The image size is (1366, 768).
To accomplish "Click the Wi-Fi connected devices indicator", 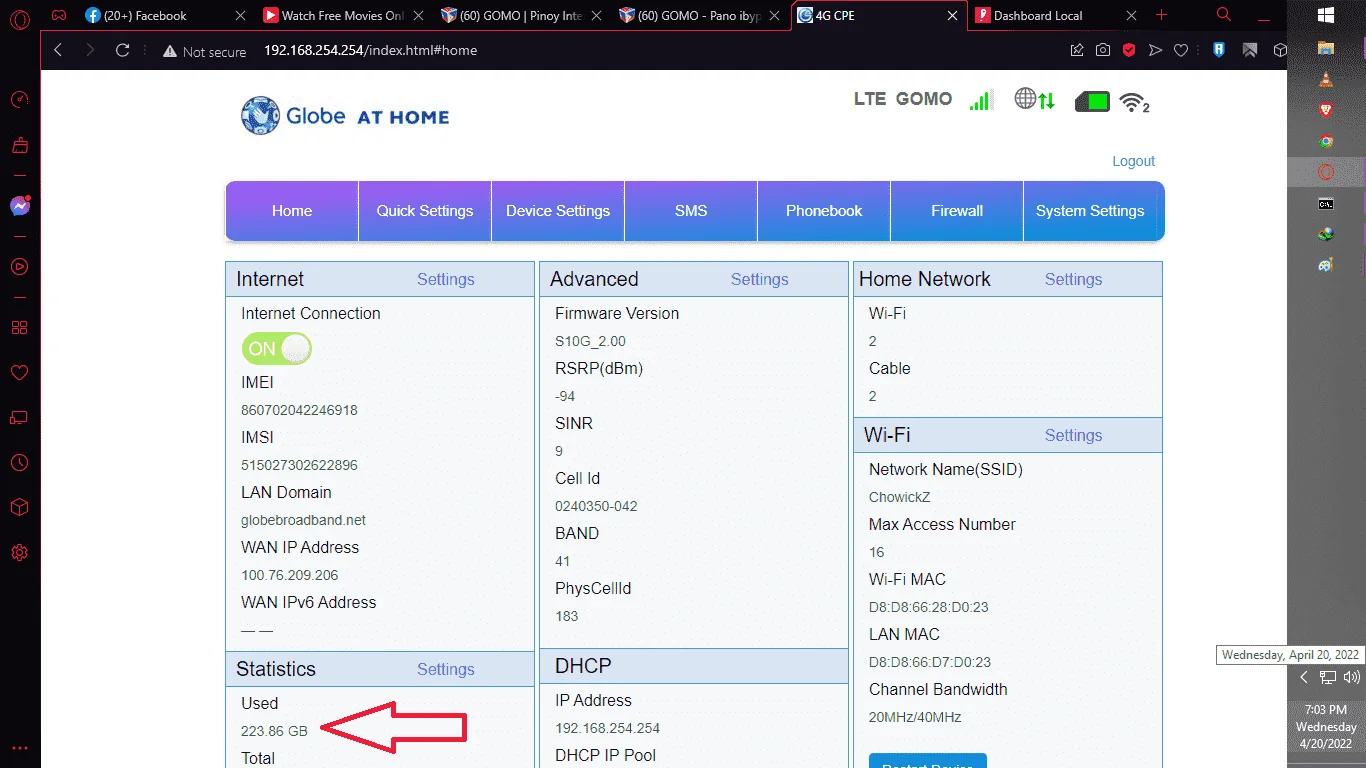I will 1134,102.
